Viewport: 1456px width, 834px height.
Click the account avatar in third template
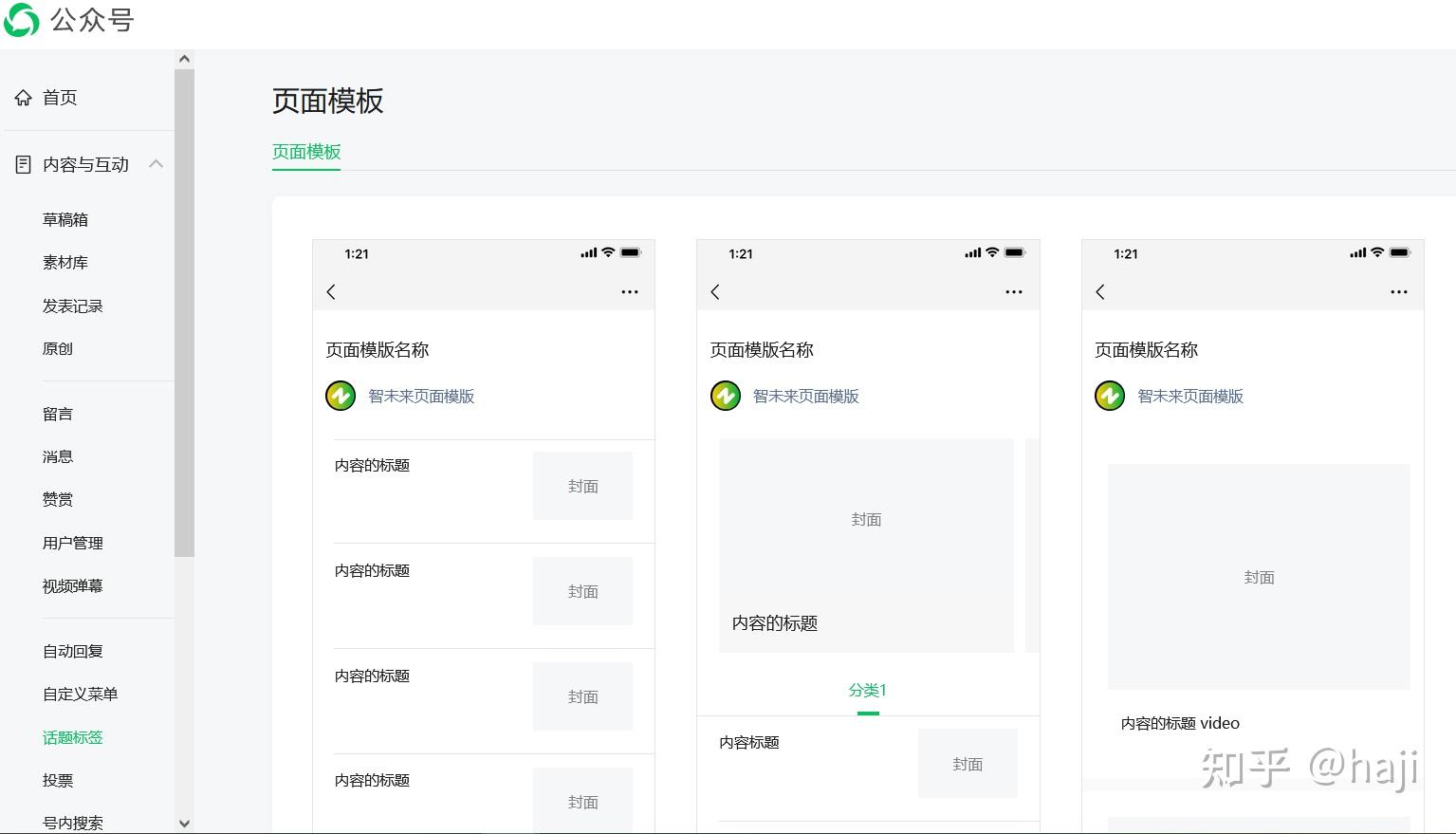[x=1110, y=396]
